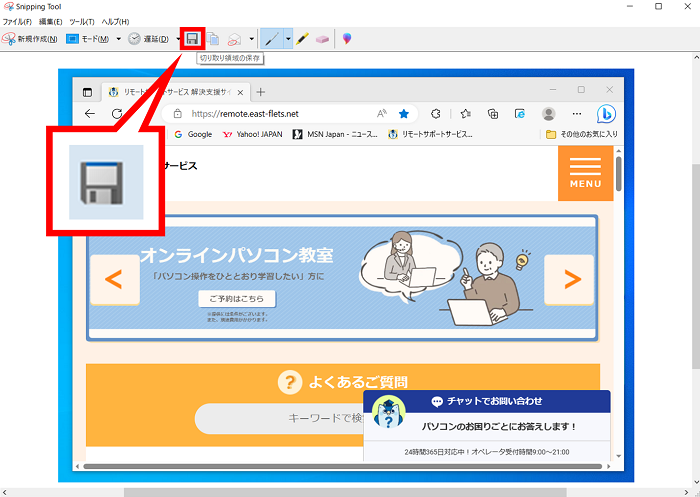Select the pink Eraser tool
This screenshot has width=700, height=497.
(x=322, y=39)
